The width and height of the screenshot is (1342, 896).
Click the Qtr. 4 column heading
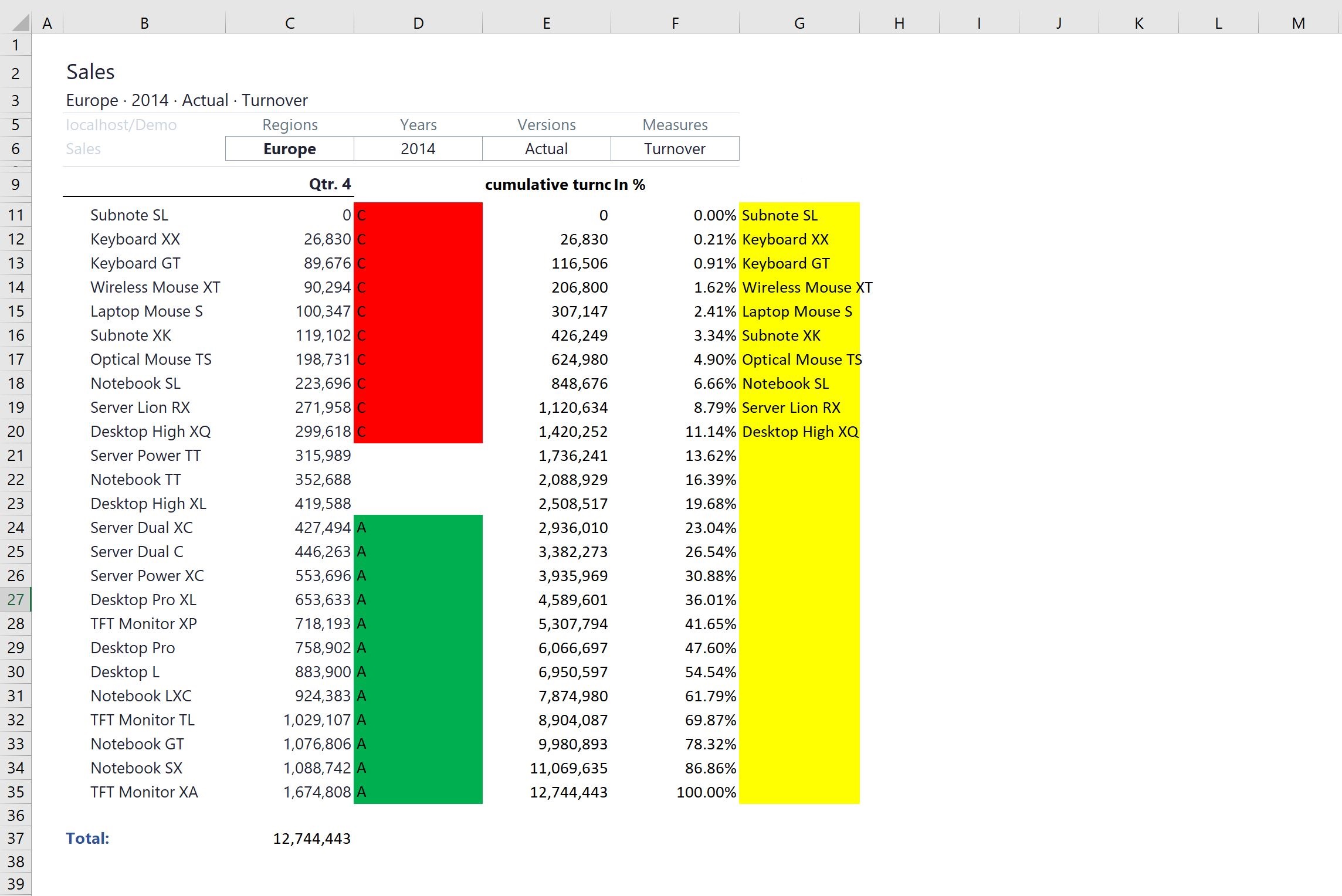[330, 184]
